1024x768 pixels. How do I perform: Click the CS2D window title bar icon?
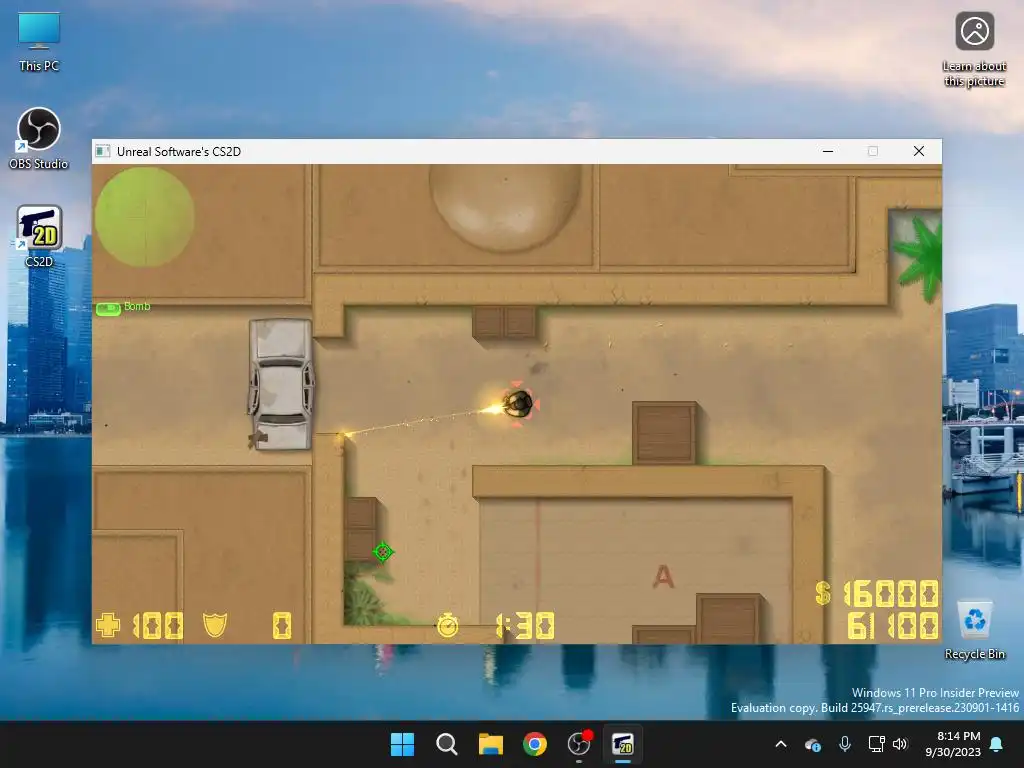click(103, 152)
